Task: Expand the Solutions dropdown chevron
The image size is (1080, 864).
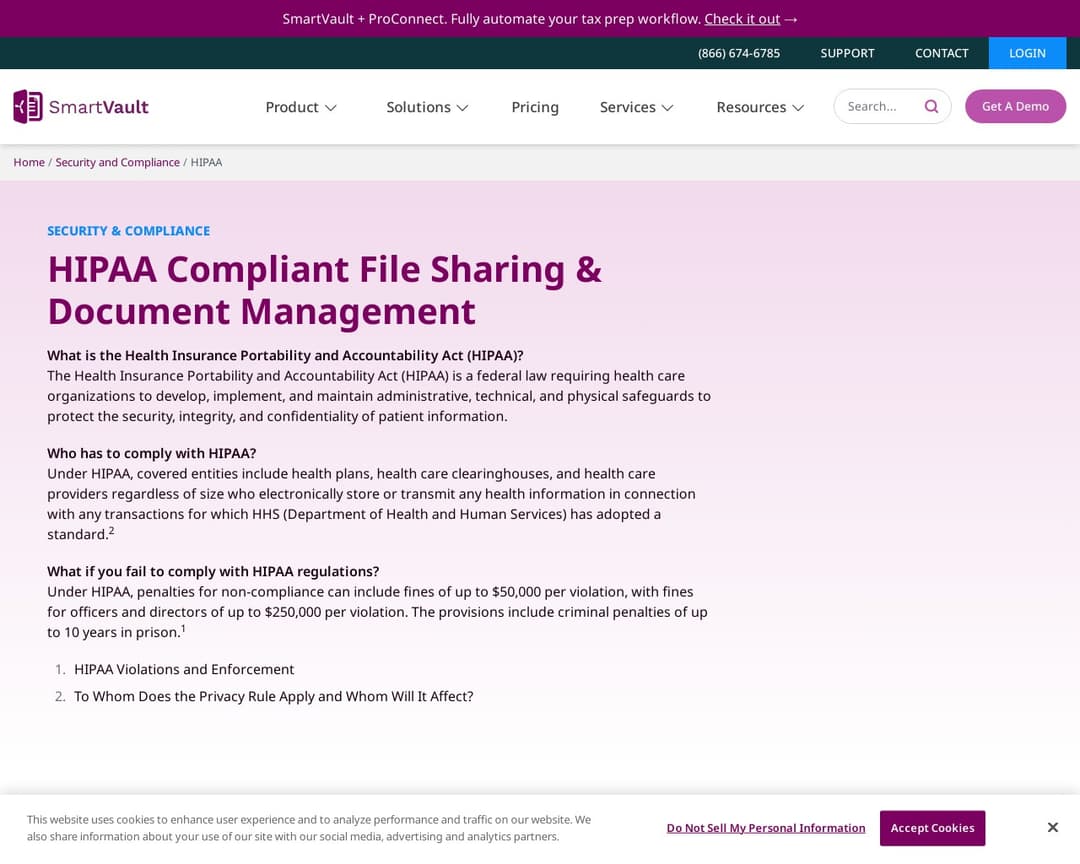Action: [x=462, y=107]
